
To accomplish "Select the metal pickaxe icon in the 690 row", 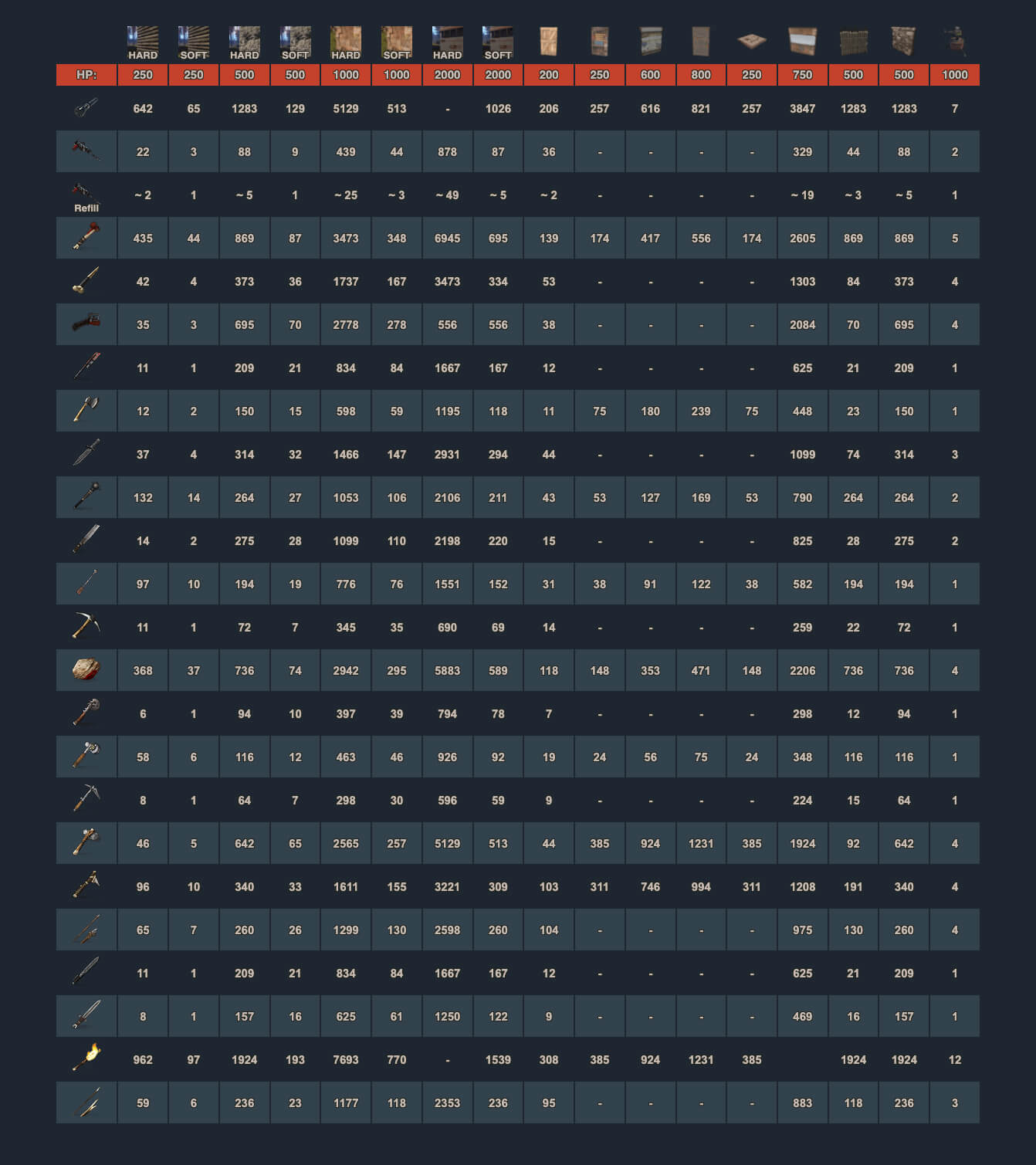I will click(x=86, y=625).
